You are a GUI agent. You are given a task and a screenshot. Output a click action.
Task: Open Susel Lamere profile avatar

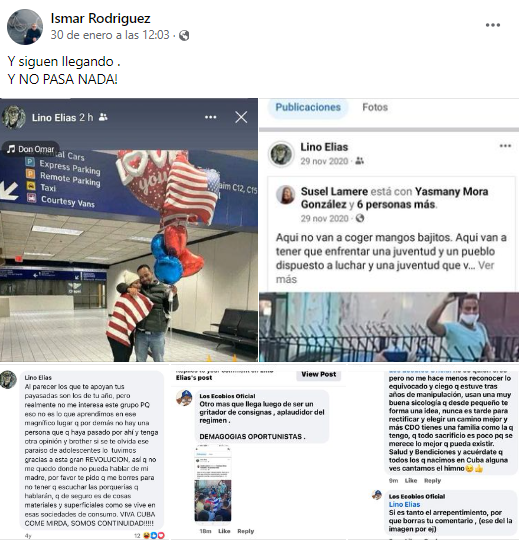click(286, 194)
